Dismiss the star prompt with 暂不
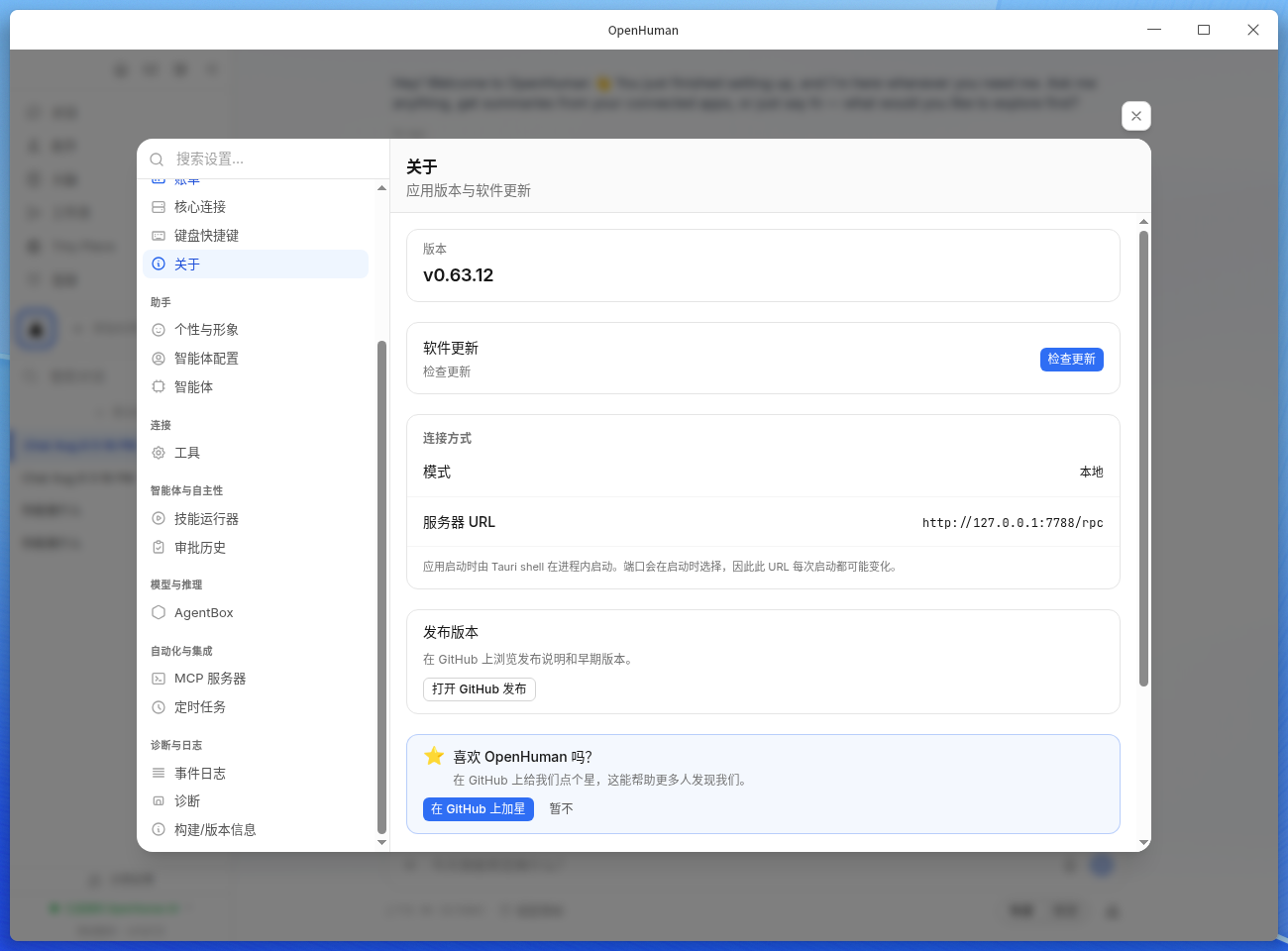Image resolution: width=1288 pixels, height=951 pixels. tap(562, 809)
